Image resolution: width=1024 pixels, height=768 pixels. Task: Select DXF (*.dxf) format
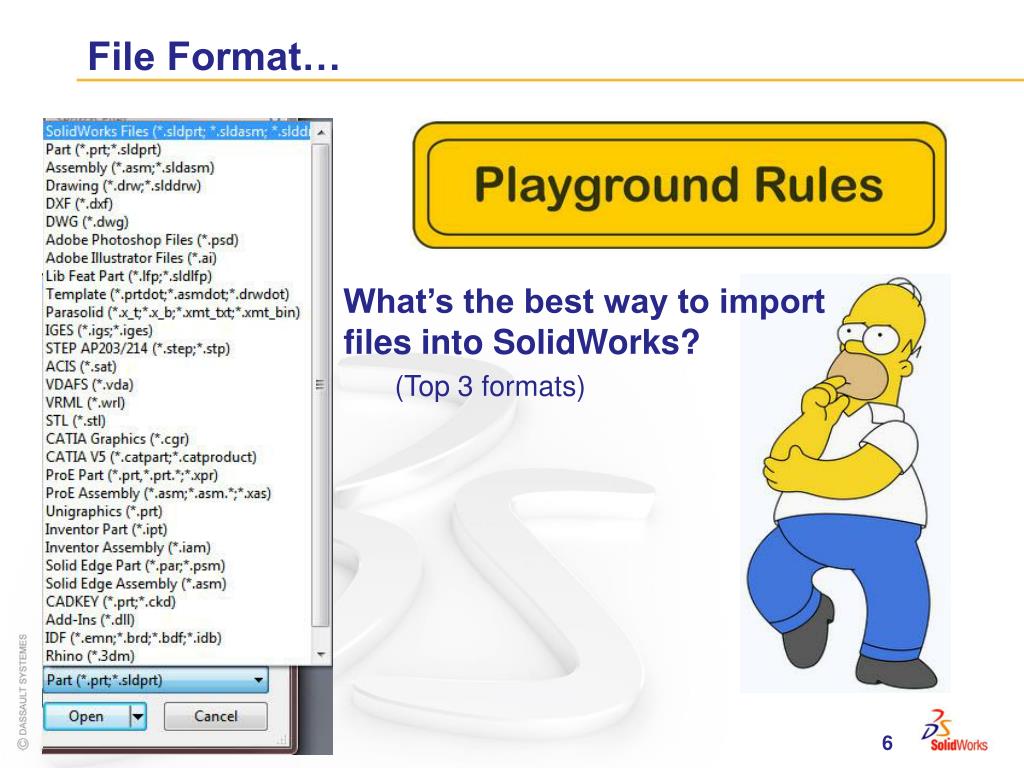pos(178,204)
